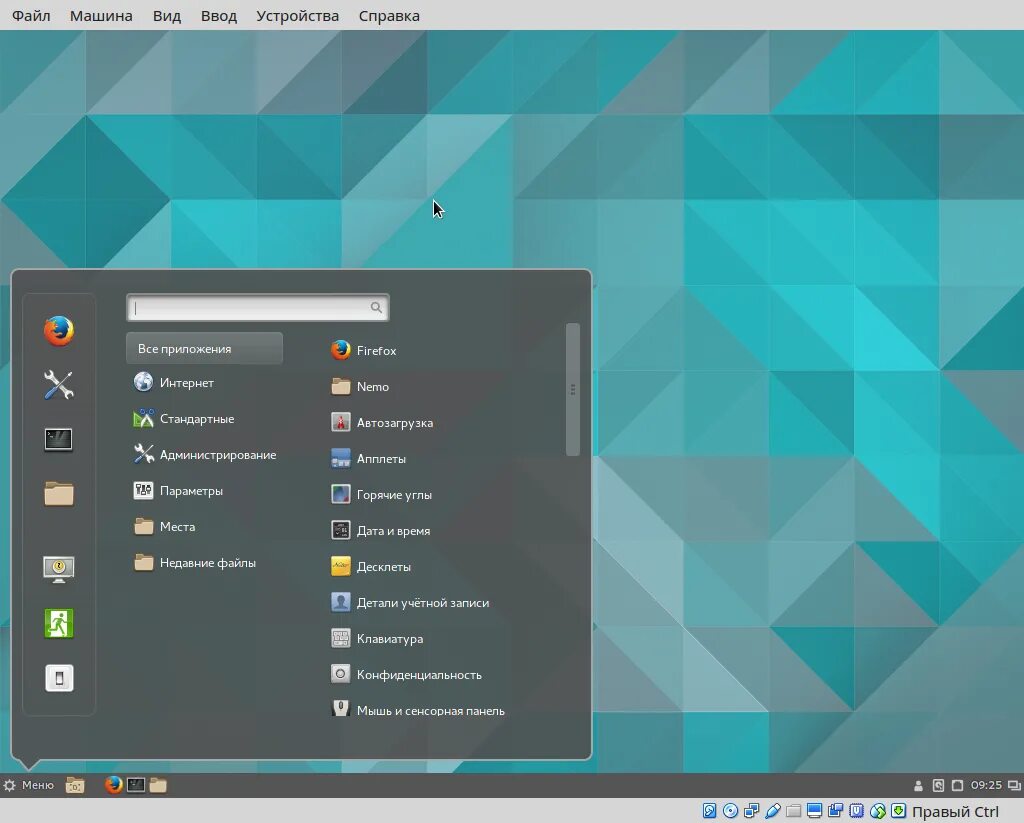Open Firefox in the applications list

pyautogui.click(x=364, y=351)
